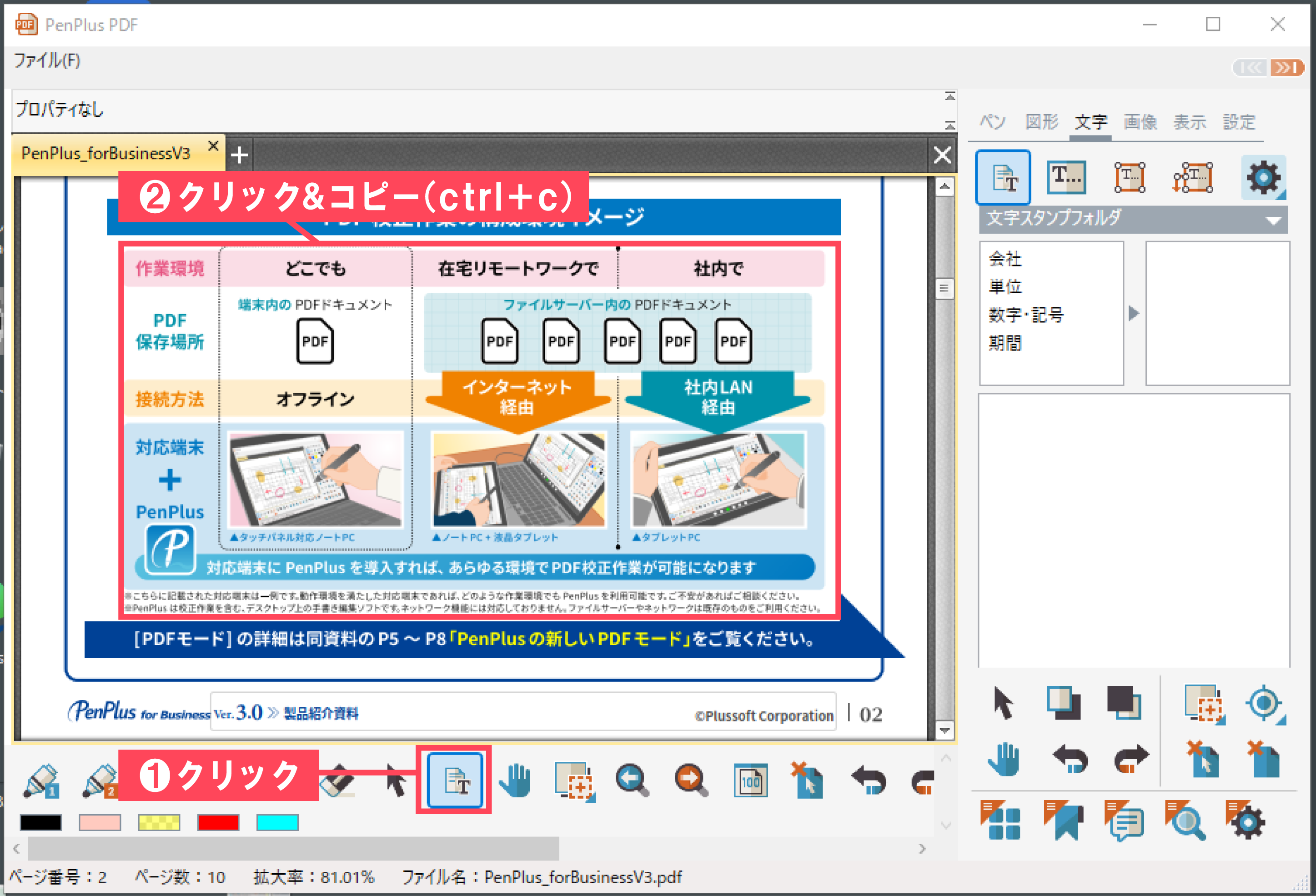Open text tool settings gear icon
1316x896 pixels.
(x=1263, y=177)
